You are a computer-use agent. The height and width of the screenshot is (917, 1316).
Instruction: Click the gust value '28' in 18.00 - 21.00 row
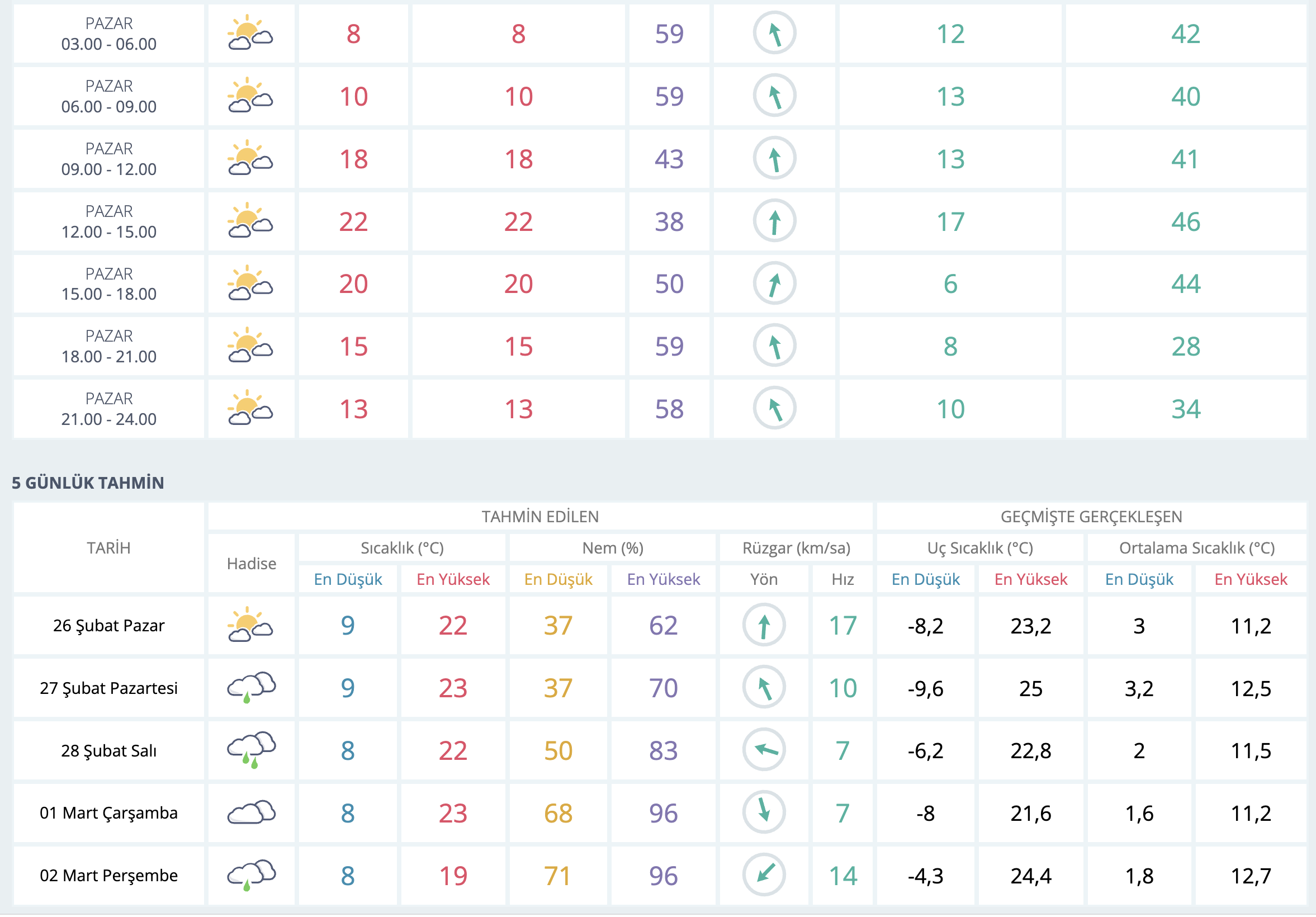tap(1185, 347)
